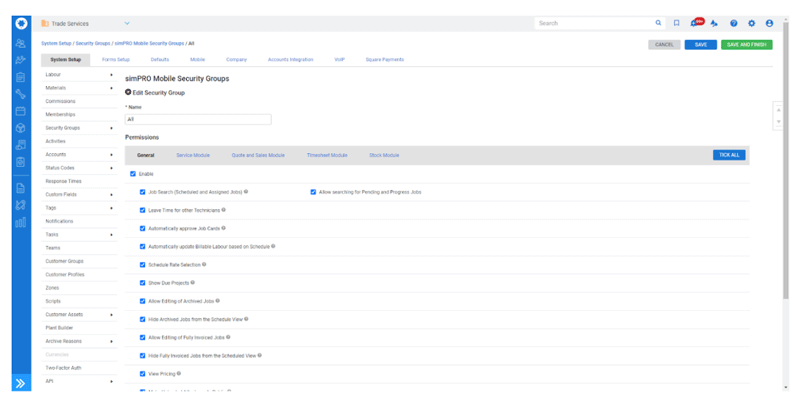Open the help question-mark icon in top bar
The width and height of the screenshot is (800, 400).
coord(734,23)
